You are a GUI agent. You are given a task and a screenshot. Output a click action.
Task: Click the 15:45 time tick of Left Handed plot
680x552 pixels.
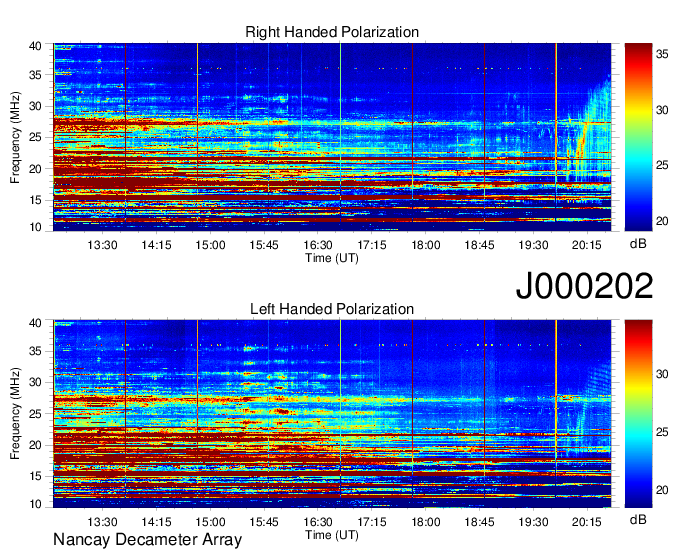(264, 522)
